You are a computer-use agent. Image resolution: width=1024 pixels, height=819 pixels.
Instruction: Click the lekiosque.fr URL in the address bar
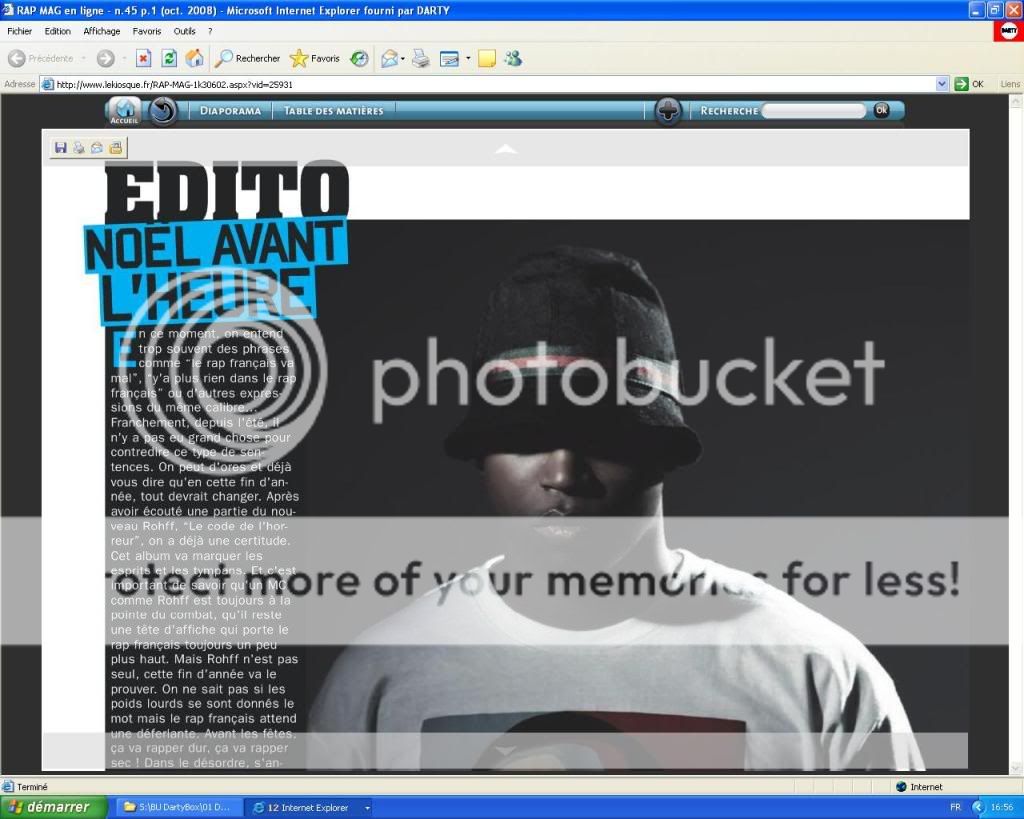pyautogui.click(x=174, y=84)
